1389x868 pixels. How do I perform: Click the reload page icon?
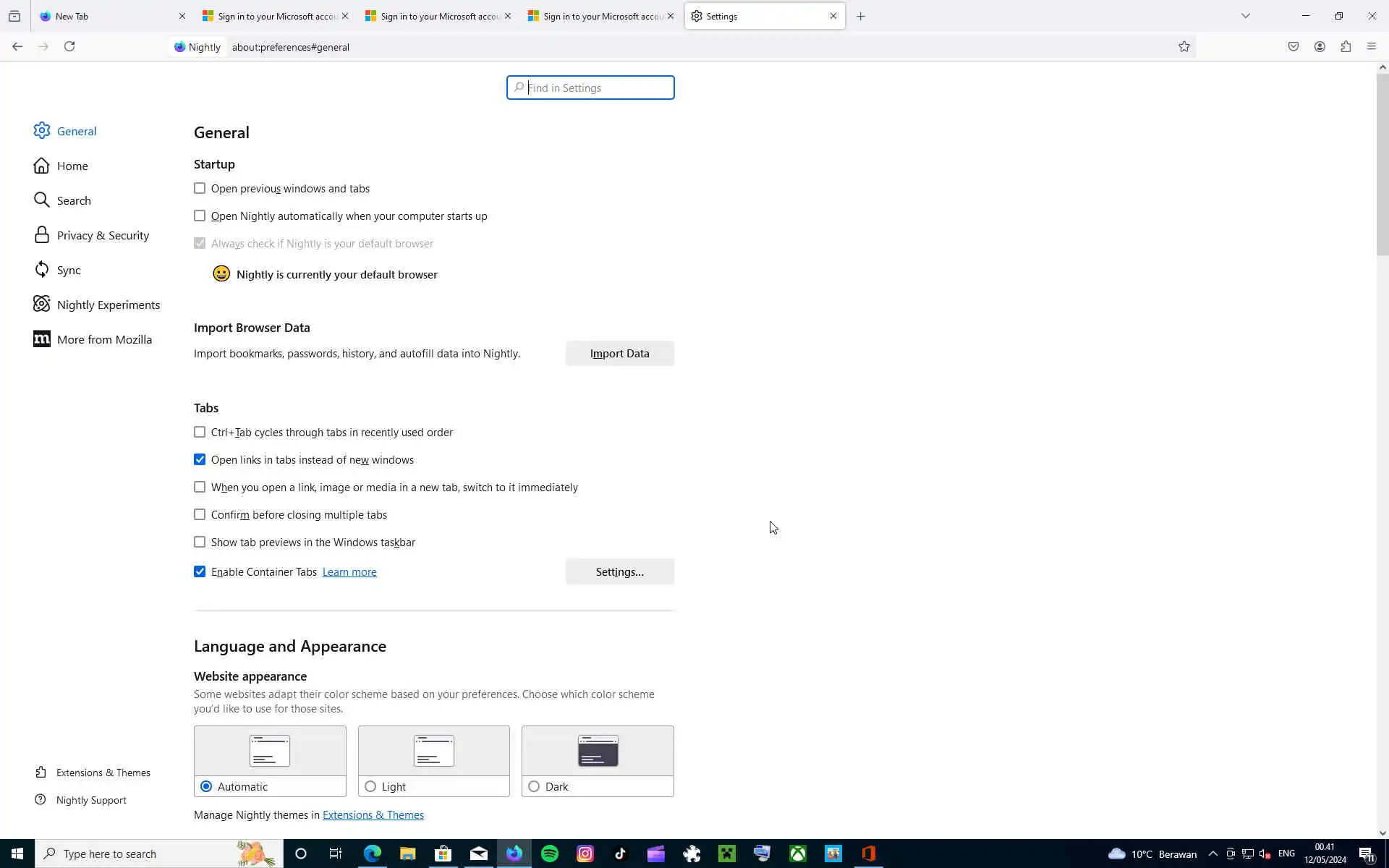point(69,47)
